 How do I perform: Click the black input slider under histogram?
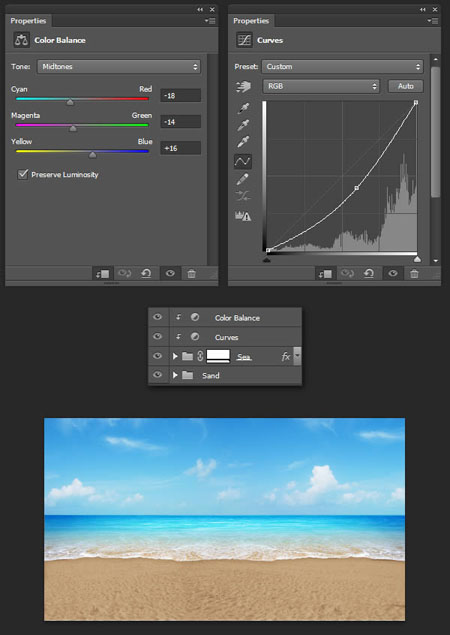tap(267, 259)
